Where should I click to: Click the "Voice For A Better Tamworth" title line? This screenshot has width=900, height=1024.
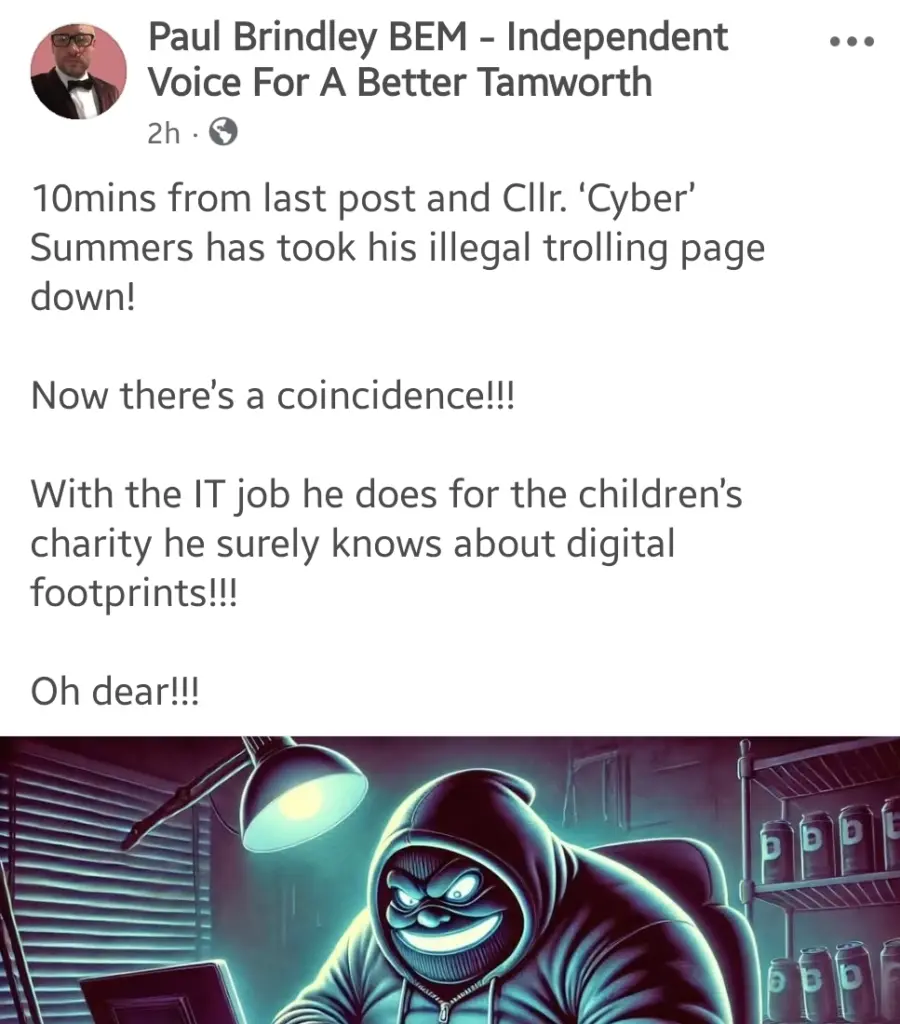(400, 82)
